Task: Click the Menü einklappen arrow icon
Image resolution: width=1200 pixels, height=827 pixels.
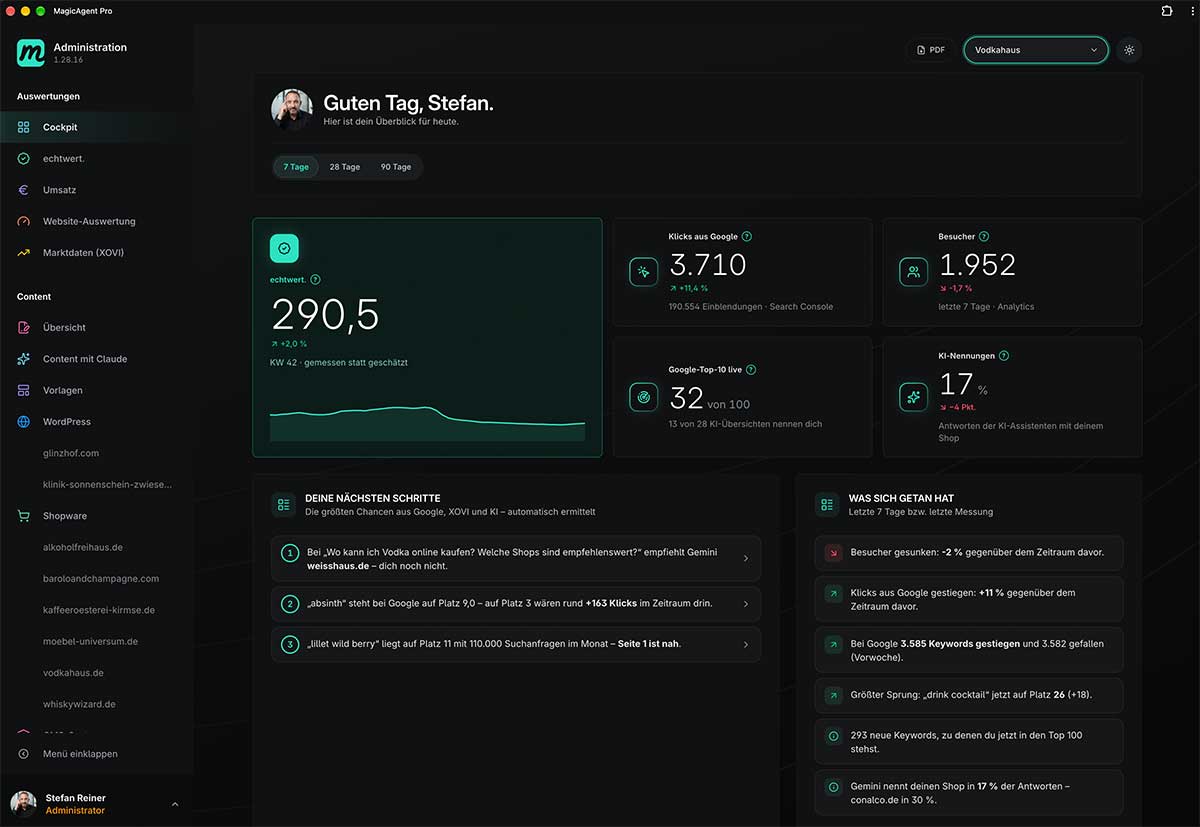Action: tap(24, 754)
